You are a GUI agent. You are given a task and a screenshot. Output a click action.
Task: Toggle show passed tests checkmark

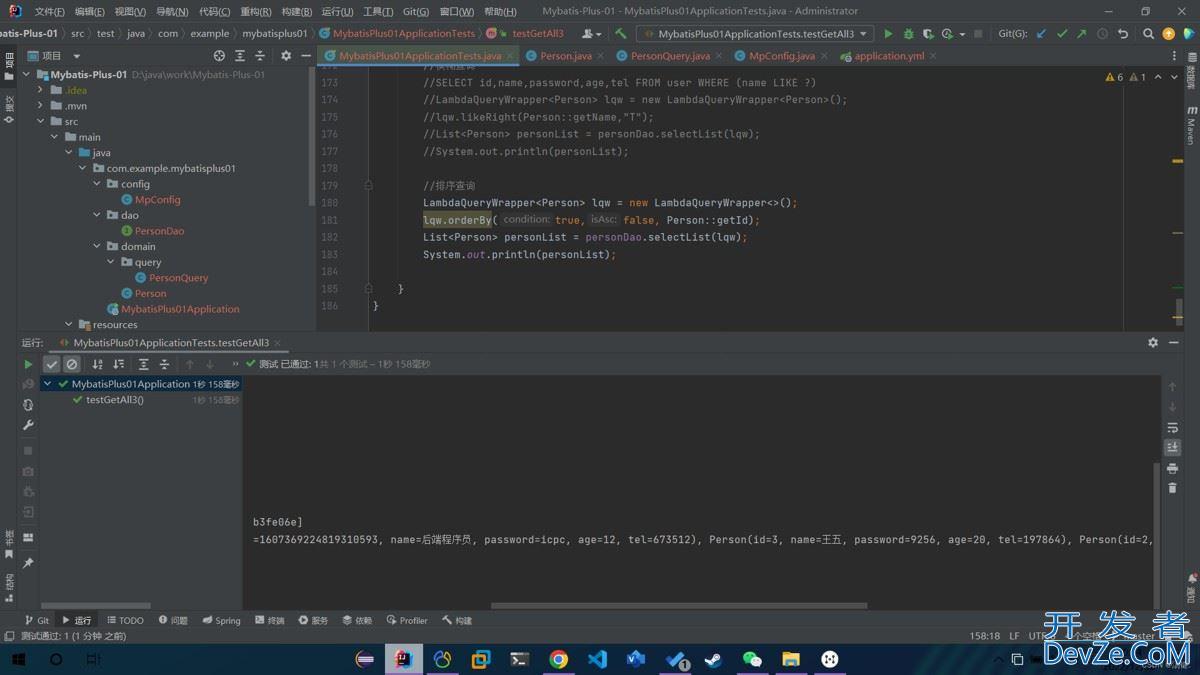52,364
